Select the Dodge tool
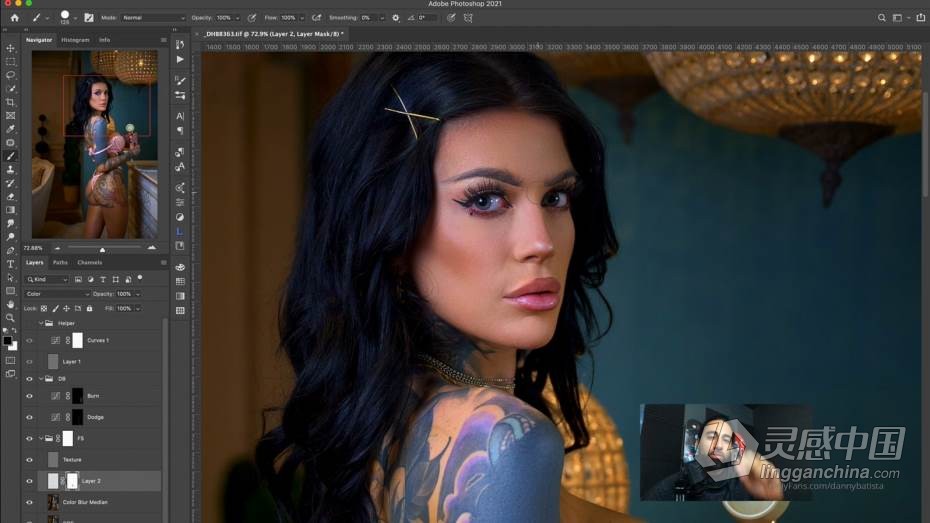930x523 pixels. (11, 237)
